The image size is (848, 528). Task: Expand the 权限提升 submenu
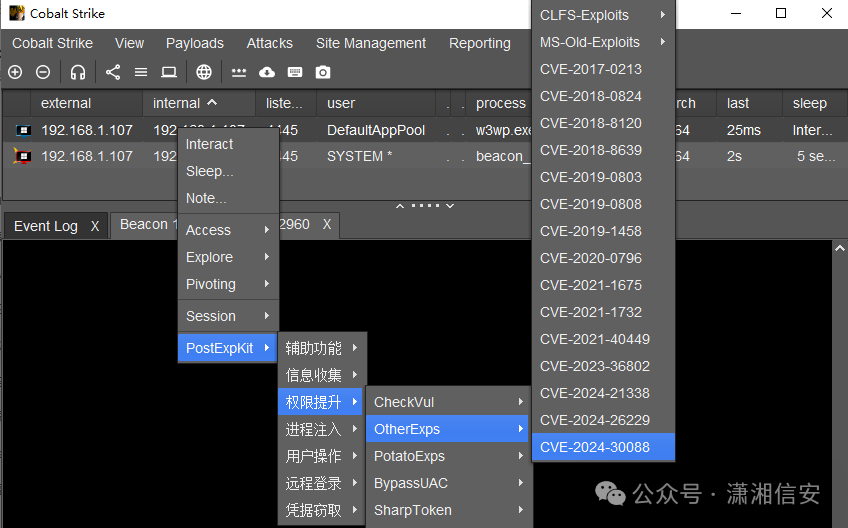pos(320,402)
